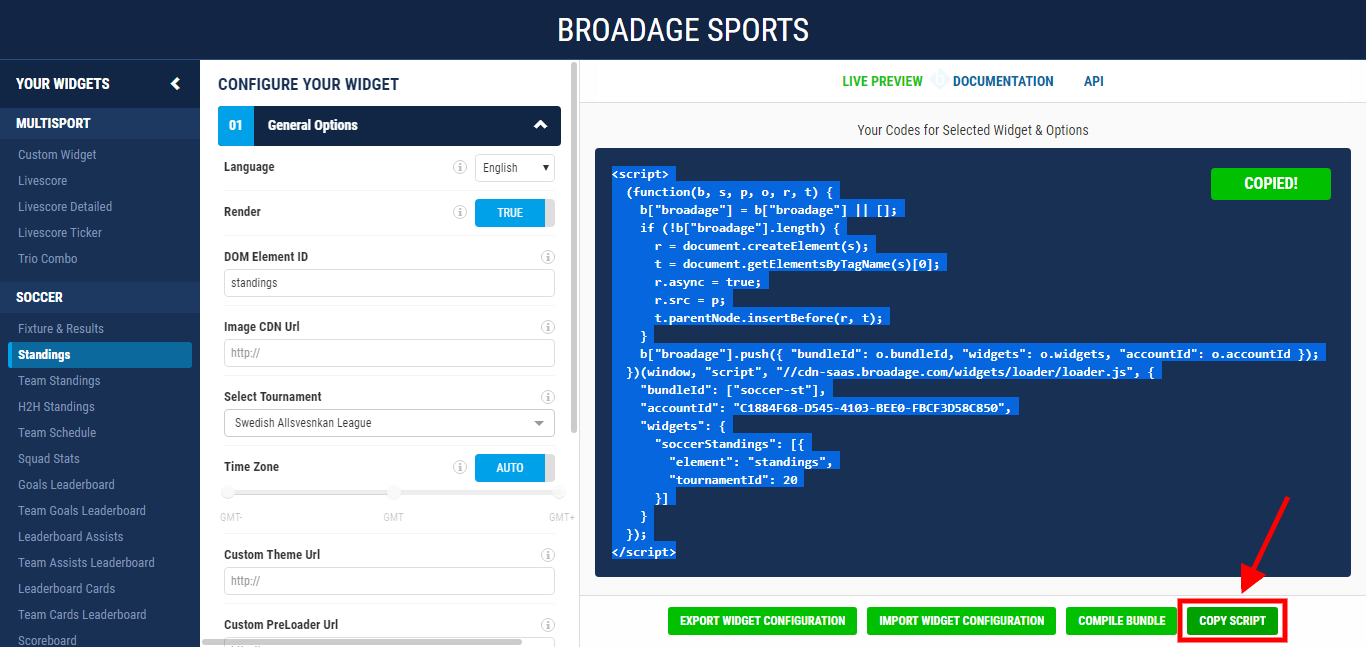Toggle the Time Zone AUTO switch
1366x647 pixels.
click(514, 468)
